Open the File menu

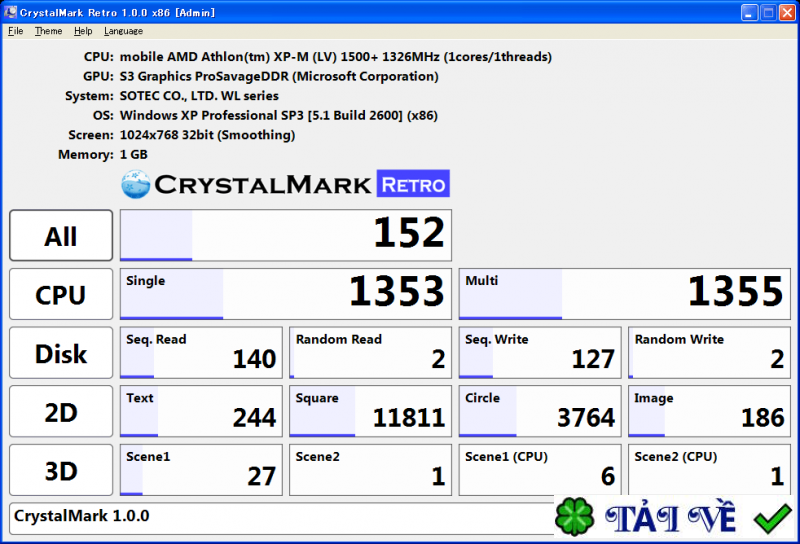pyautogui.click(x=15, y=31)
